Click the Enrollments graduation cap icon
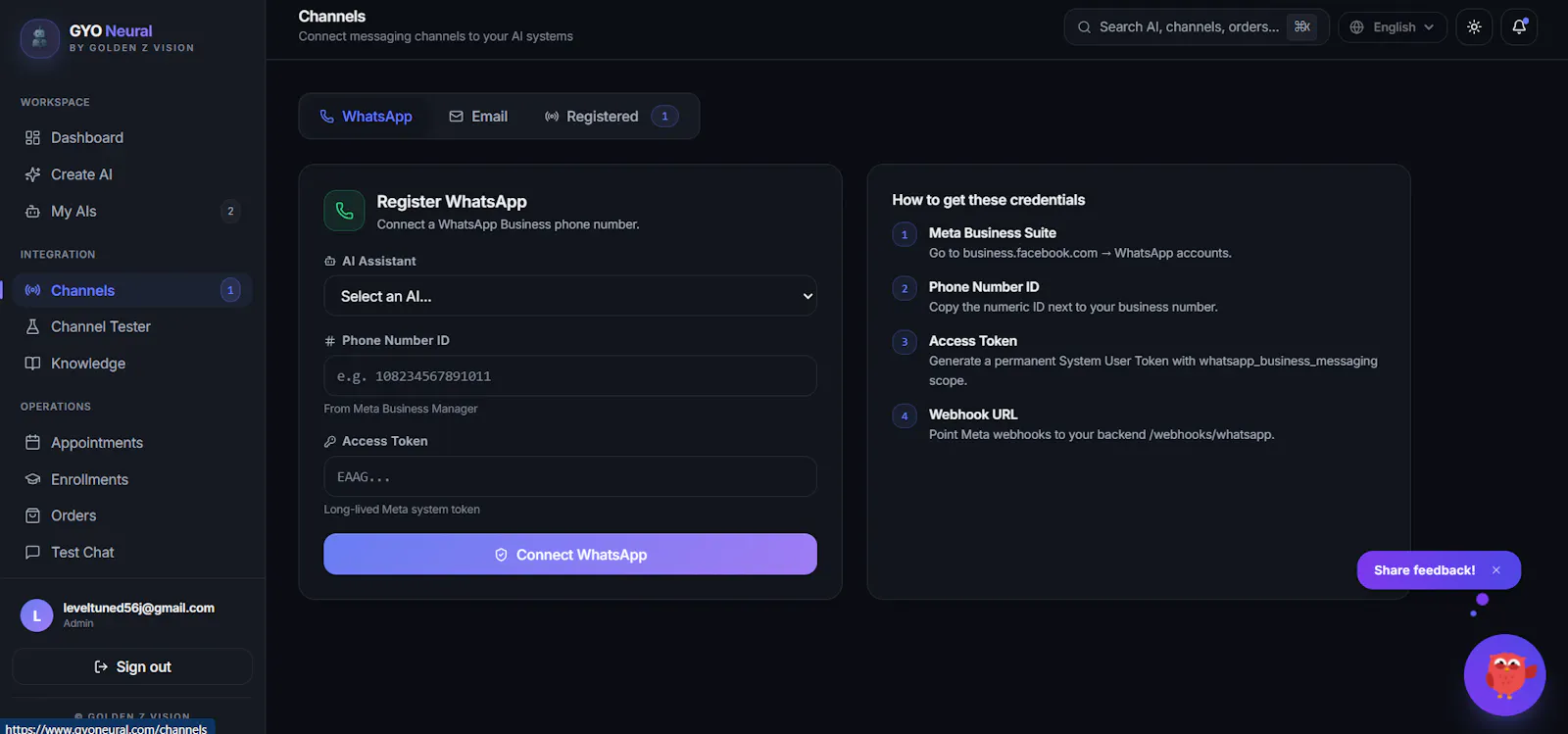 click(x=32, y=479)
